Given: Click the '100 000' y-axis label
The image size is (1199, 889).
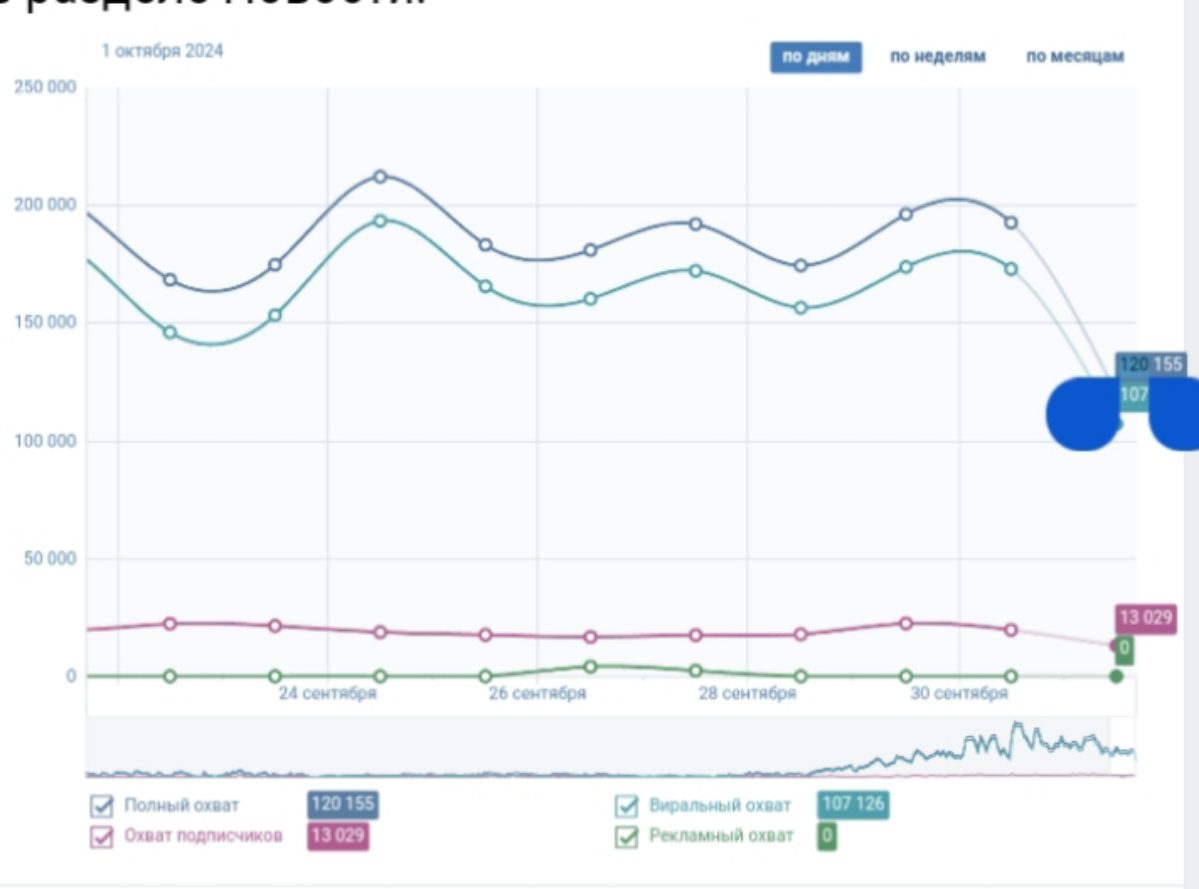Looking at the screenshot, I should tap(45, 441).
